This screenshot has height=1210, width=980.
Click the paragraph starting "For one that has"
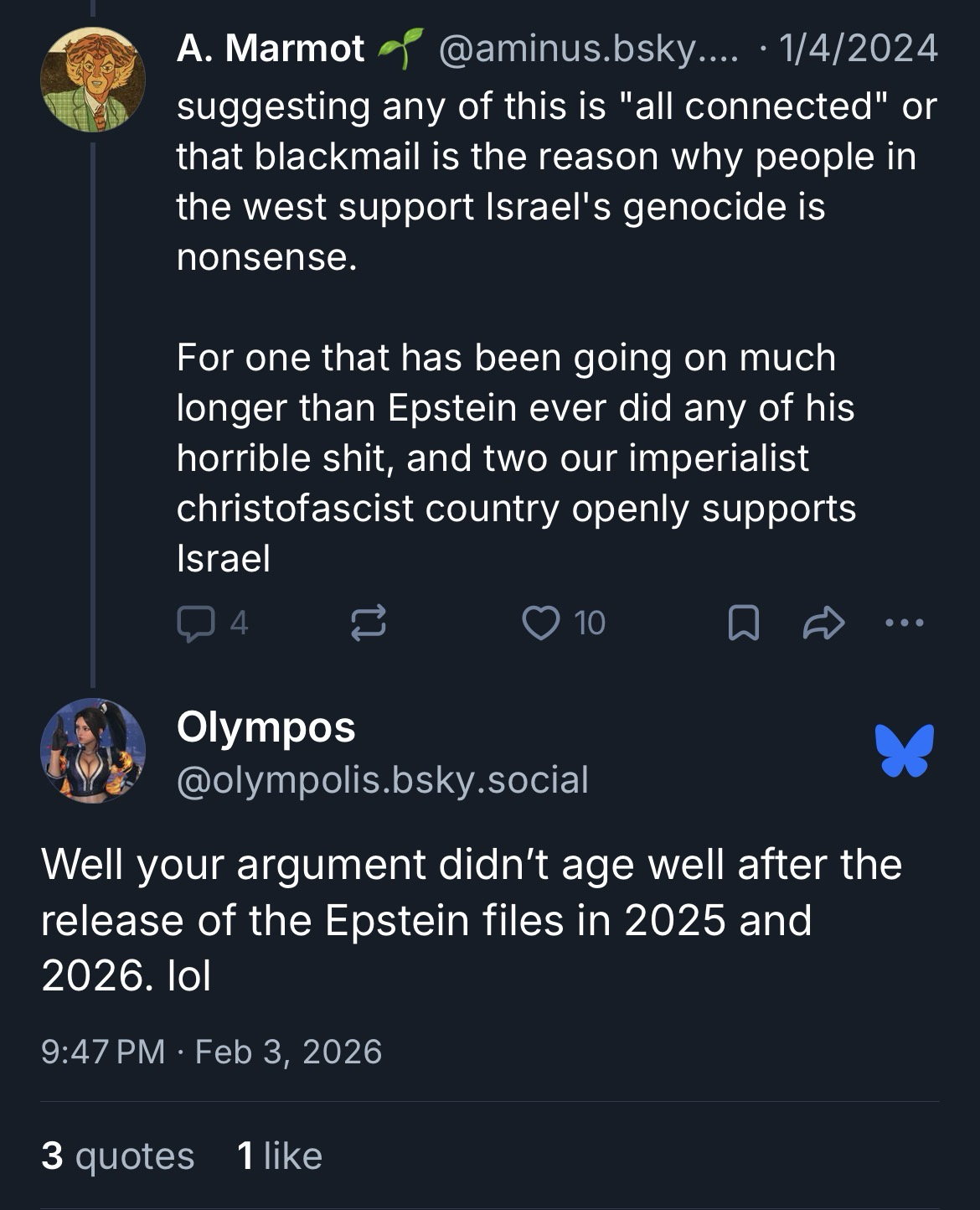pyautogui.click(x=515, y=457)
